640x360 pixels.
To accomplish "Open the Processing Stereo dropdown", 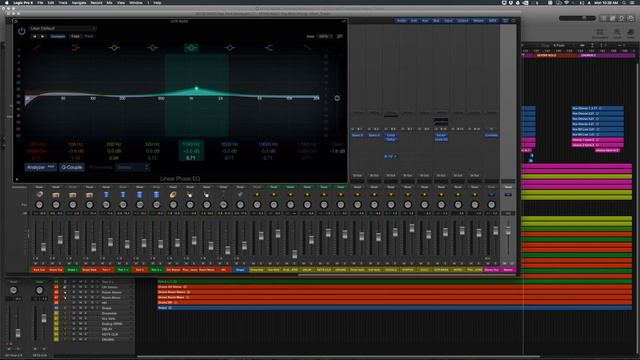I will click(132, 167).
